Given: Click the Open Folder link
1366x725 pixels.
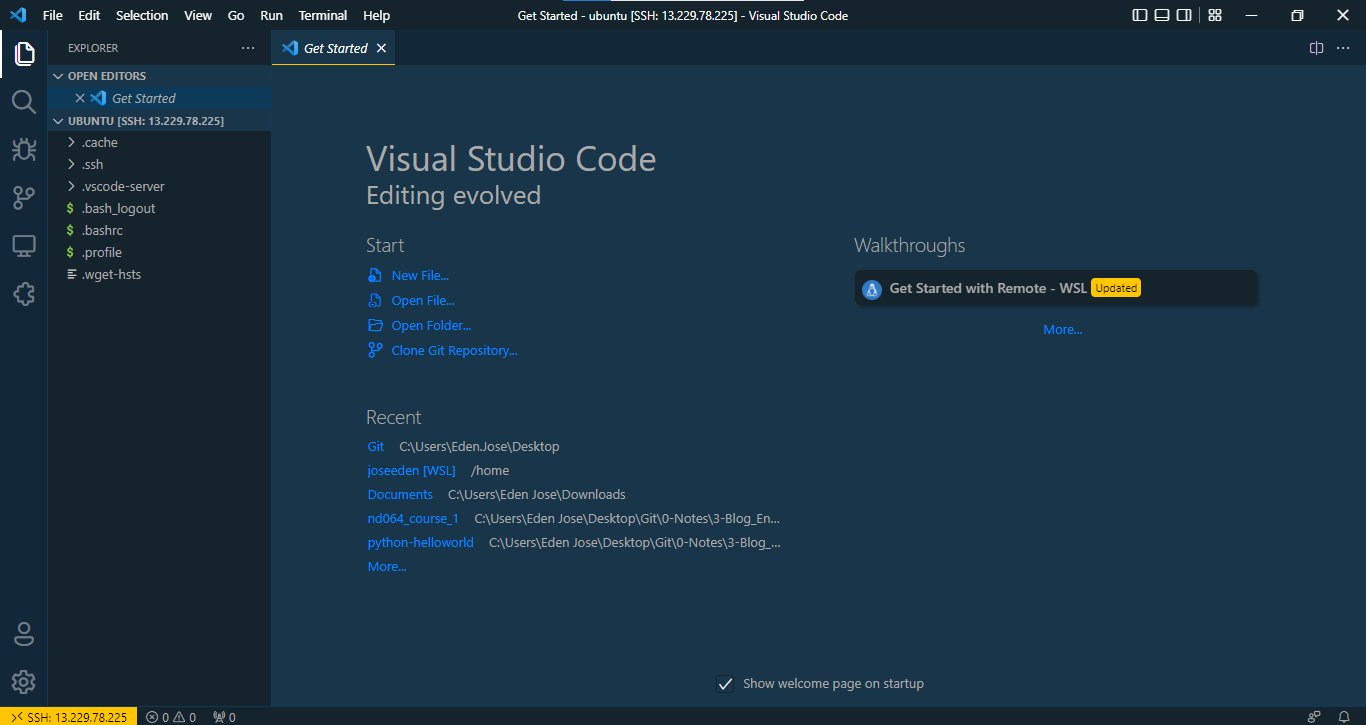Looking at the screenshot, I should (x=431, y=325).
